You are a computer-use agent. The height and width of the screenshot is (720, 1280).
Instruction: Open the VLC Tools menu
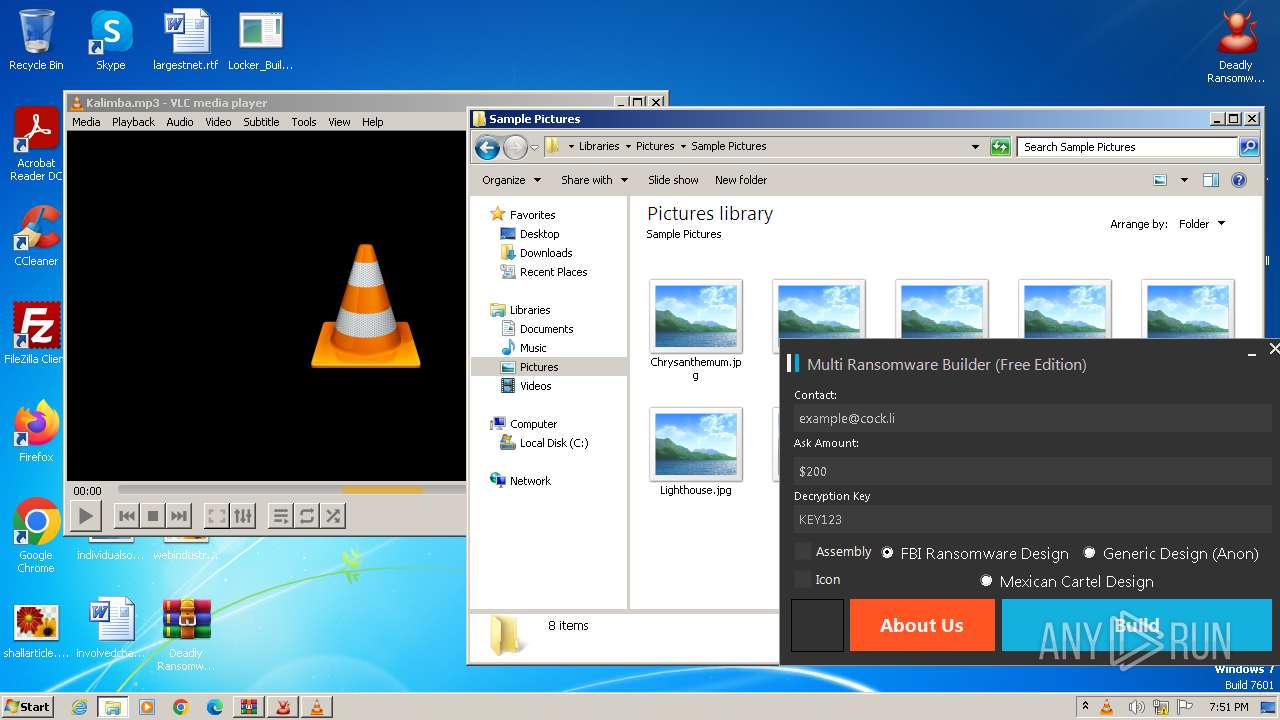click(304, 122)
